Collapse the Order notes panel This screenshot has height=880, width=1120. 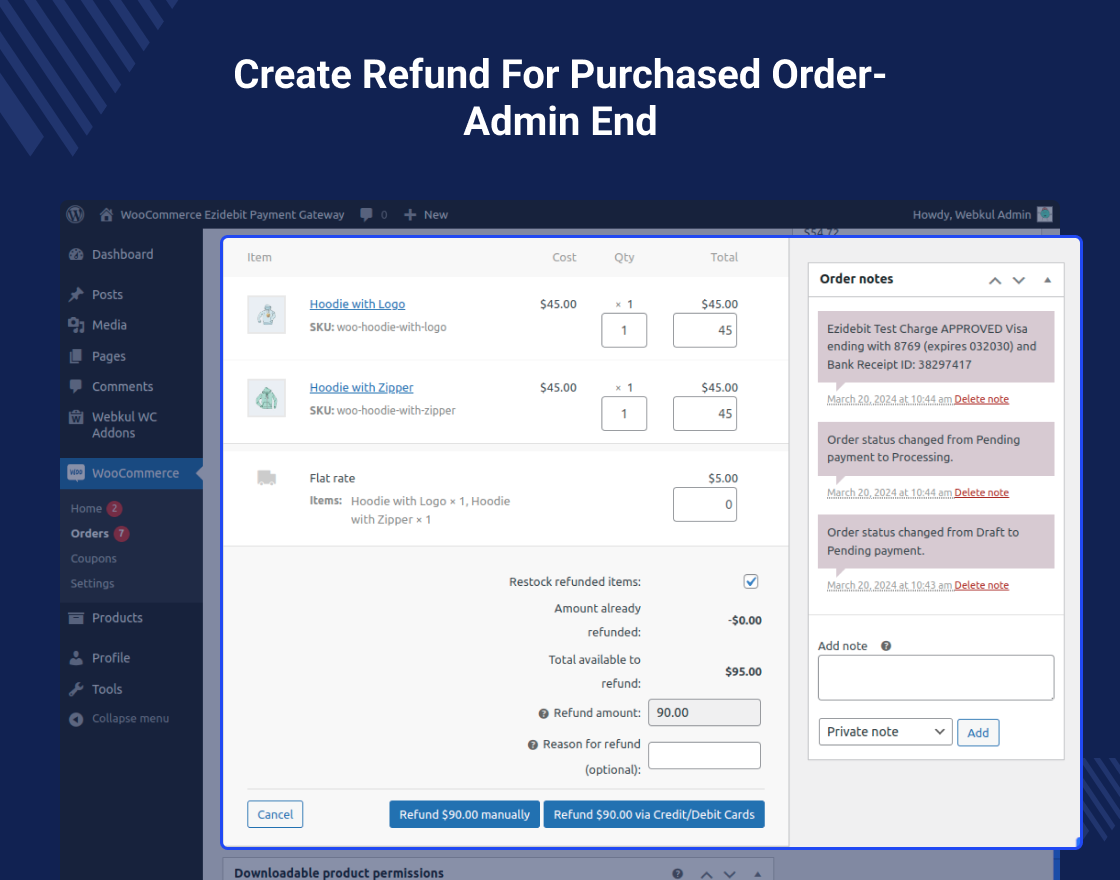coord(1047,280)
